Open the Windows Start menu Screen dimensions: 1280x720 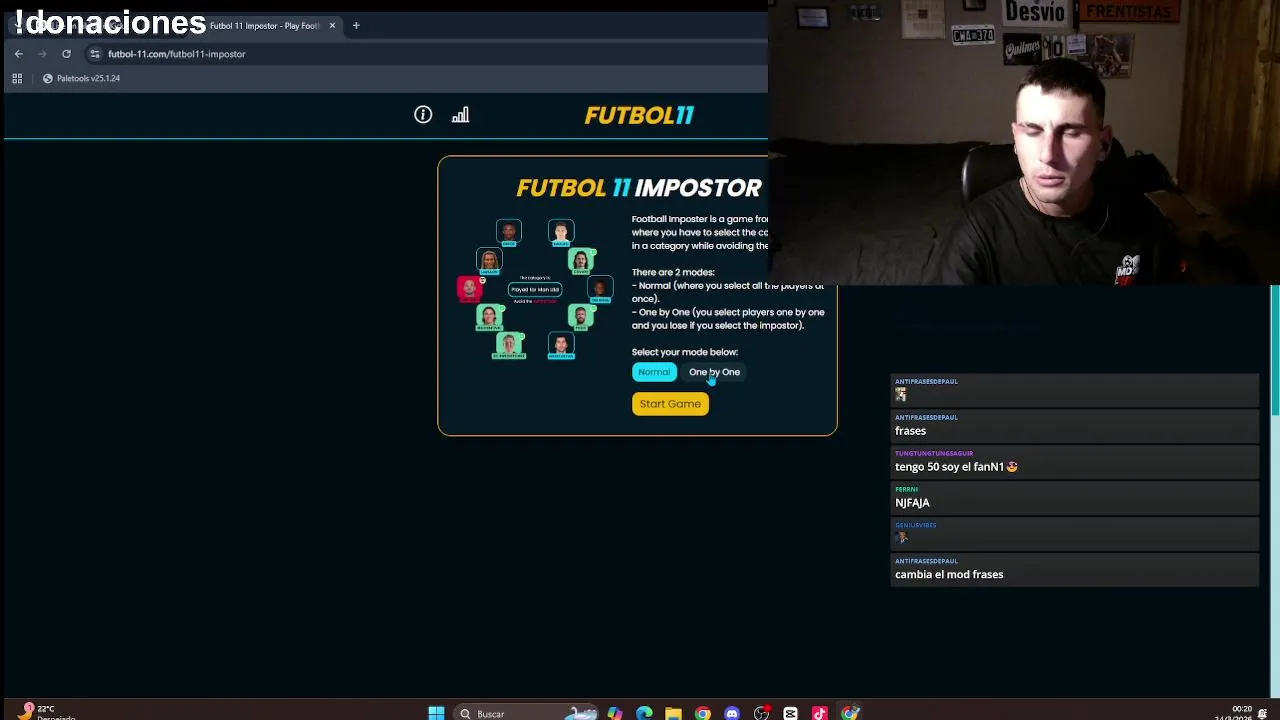click(x=436, y=713)
